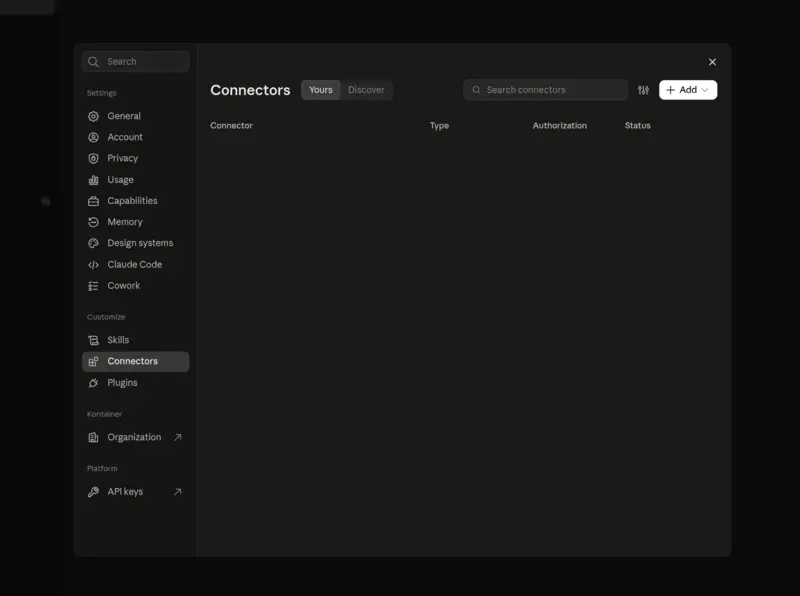Click the external link arrow beside API keys
The image size is (800, 596).
(x=178, y=492)
